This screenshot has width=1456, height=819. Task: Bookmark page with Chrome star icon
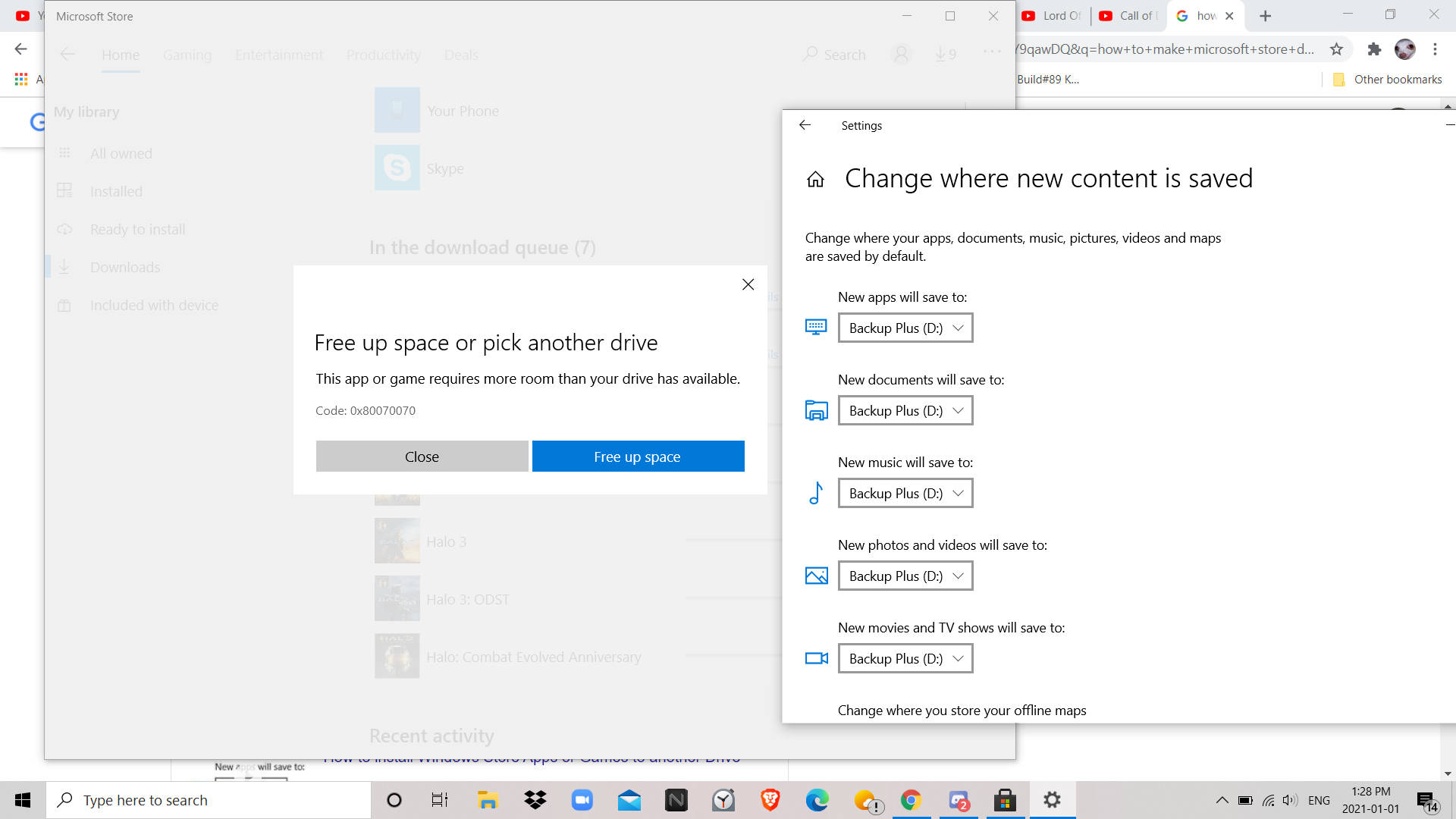pos(1336,49)
